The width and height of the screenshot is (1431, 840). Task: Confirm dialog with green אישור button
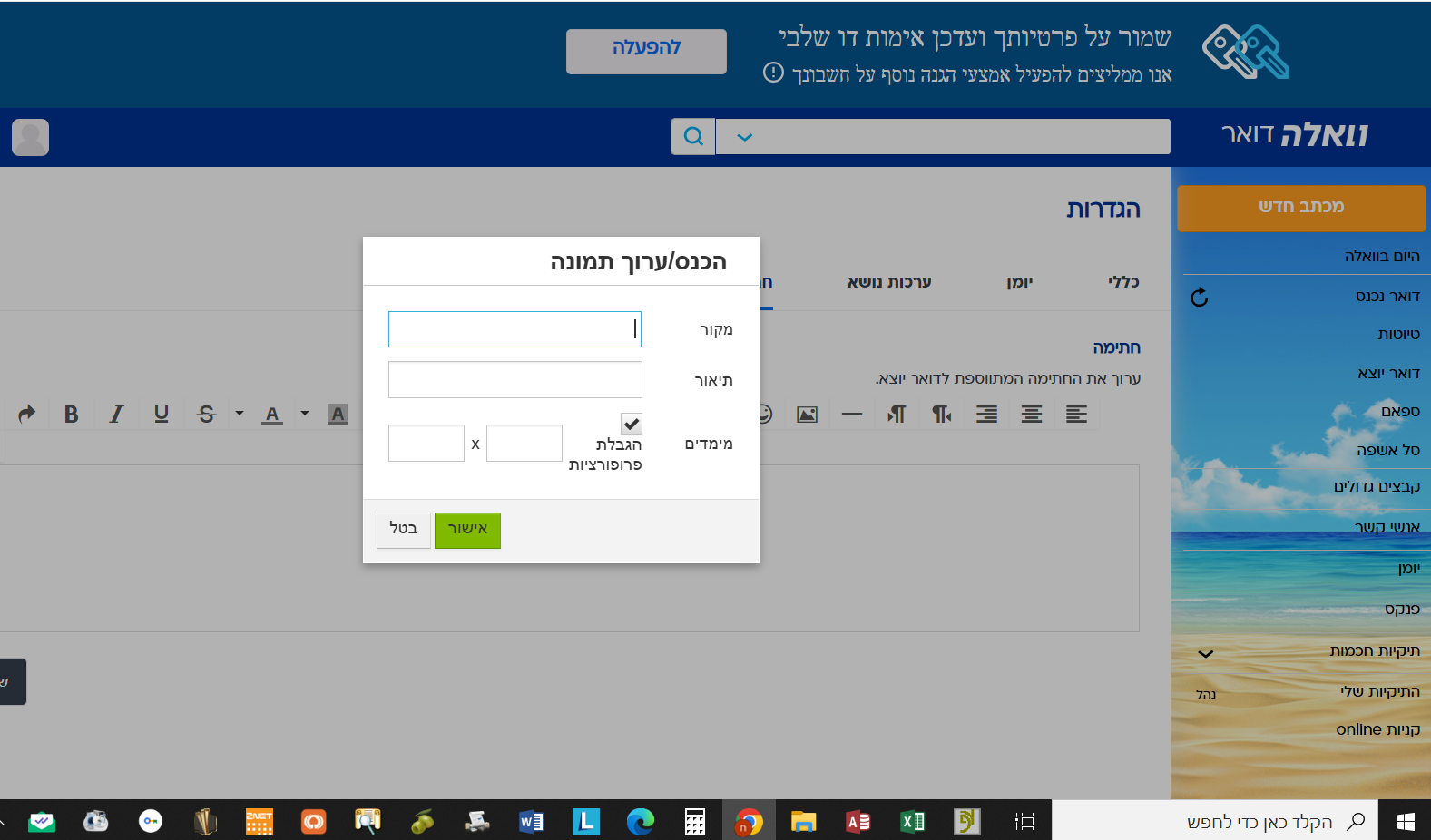[467, 530]
